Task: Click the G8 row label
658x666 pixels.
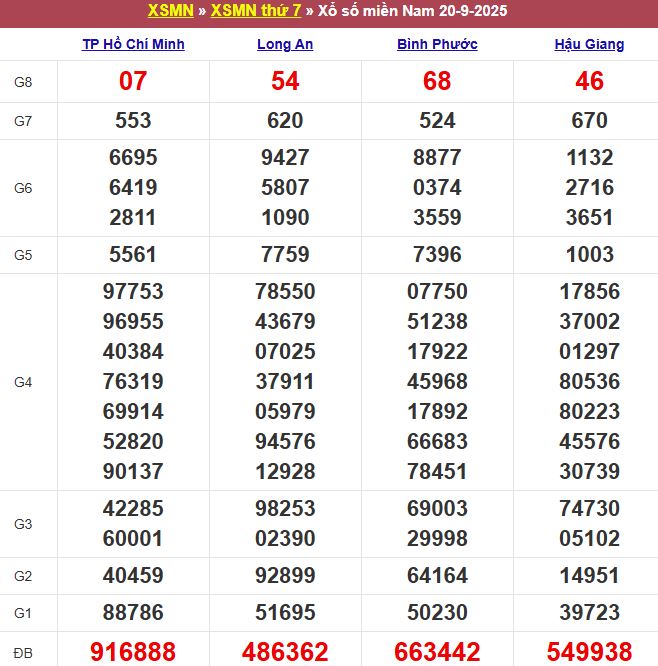Action: [x=24, y=82]
